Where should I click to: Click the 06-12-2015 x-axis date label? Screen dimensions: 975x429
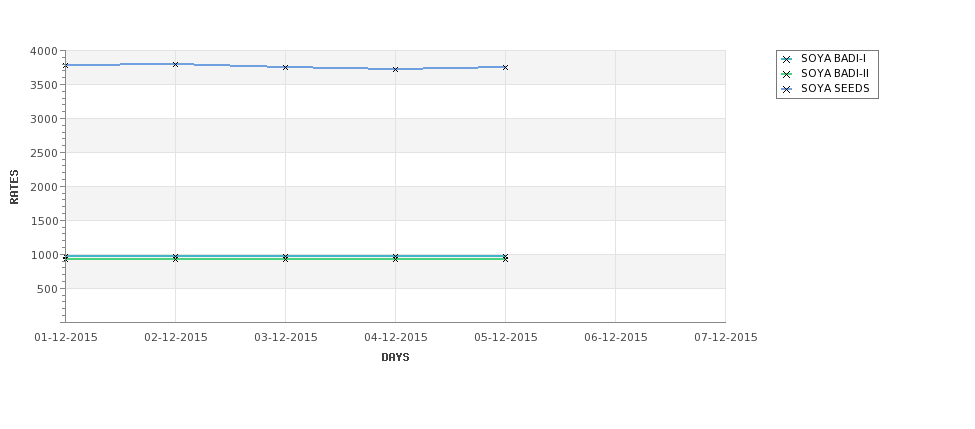pos(616,338)
